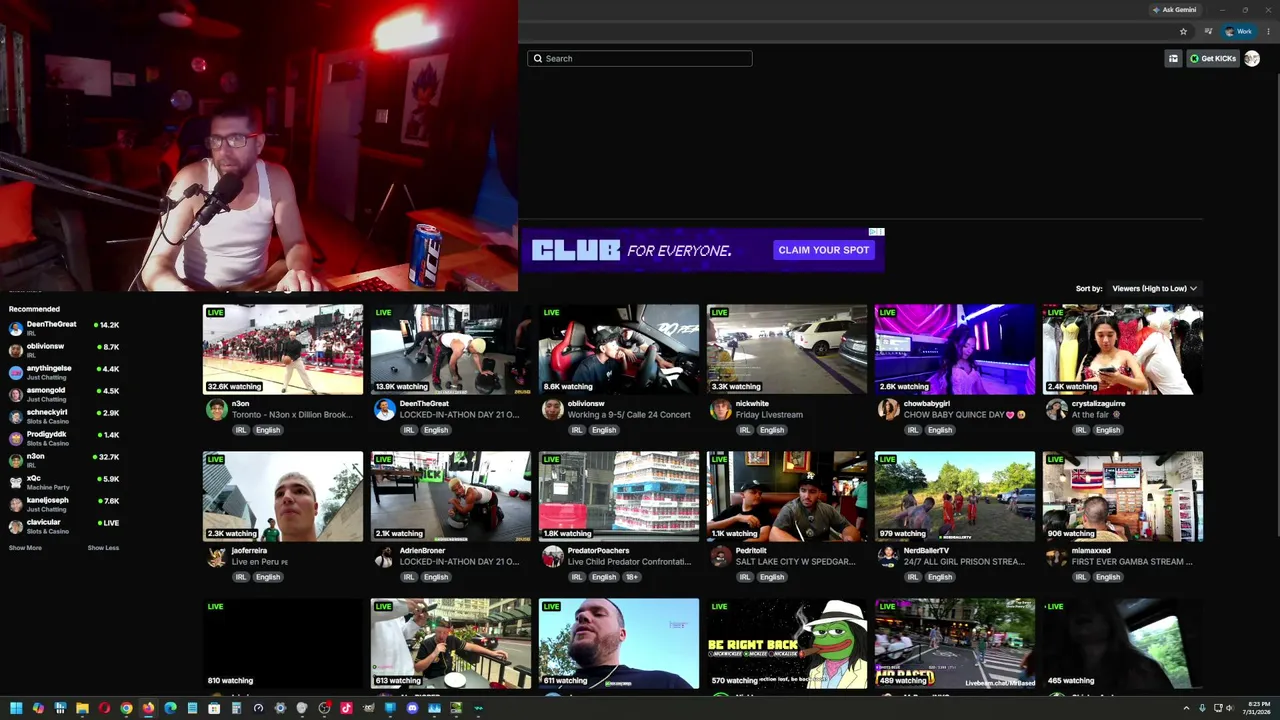
Task: Open the 'Friday Livestream' stream title link
Action: pos(769,415)
